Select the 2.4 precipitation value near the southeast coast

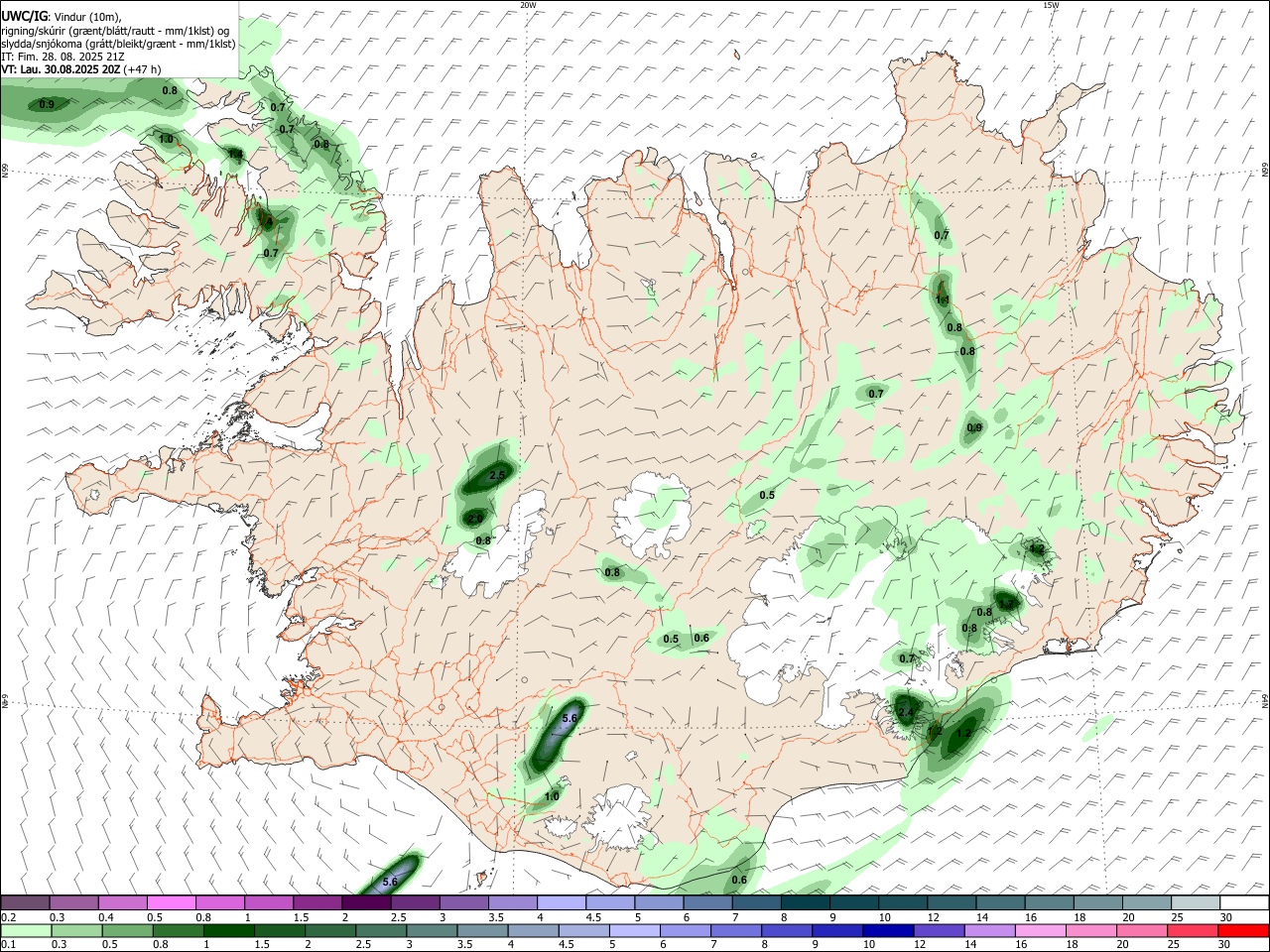coord(905,712)
